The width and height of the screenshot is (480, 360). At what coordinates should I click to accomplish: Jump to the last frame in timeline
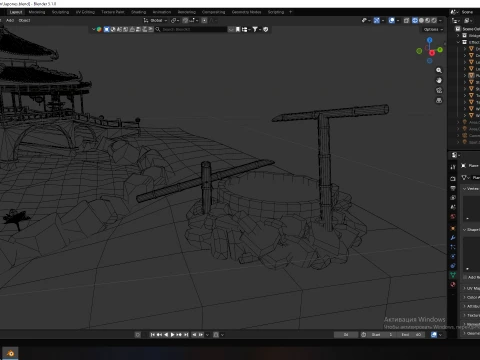pos(186,335)
